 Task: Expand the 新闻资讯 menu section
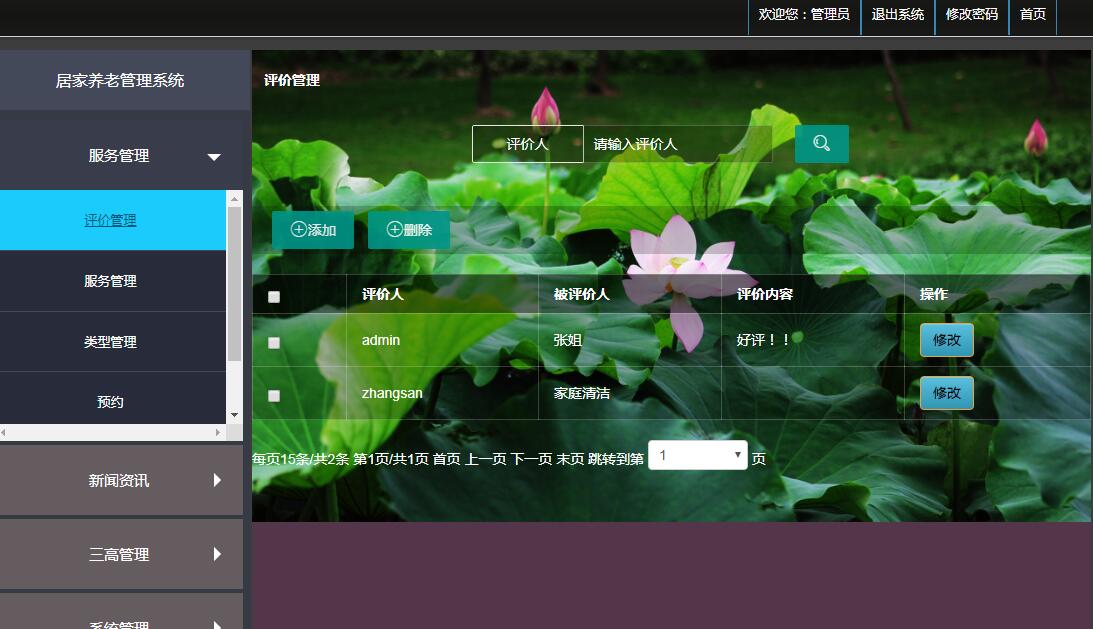pos(121,480)
